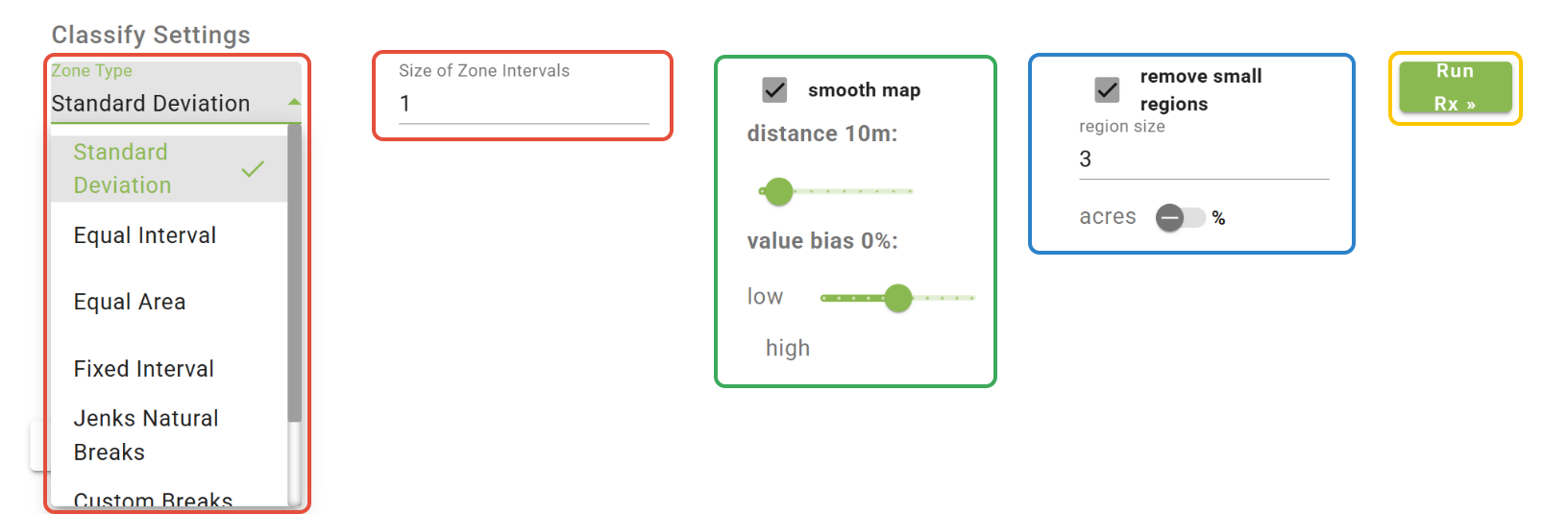Choose Equal Area from the list
The image size is (1568, 514).
pos(130,302)
